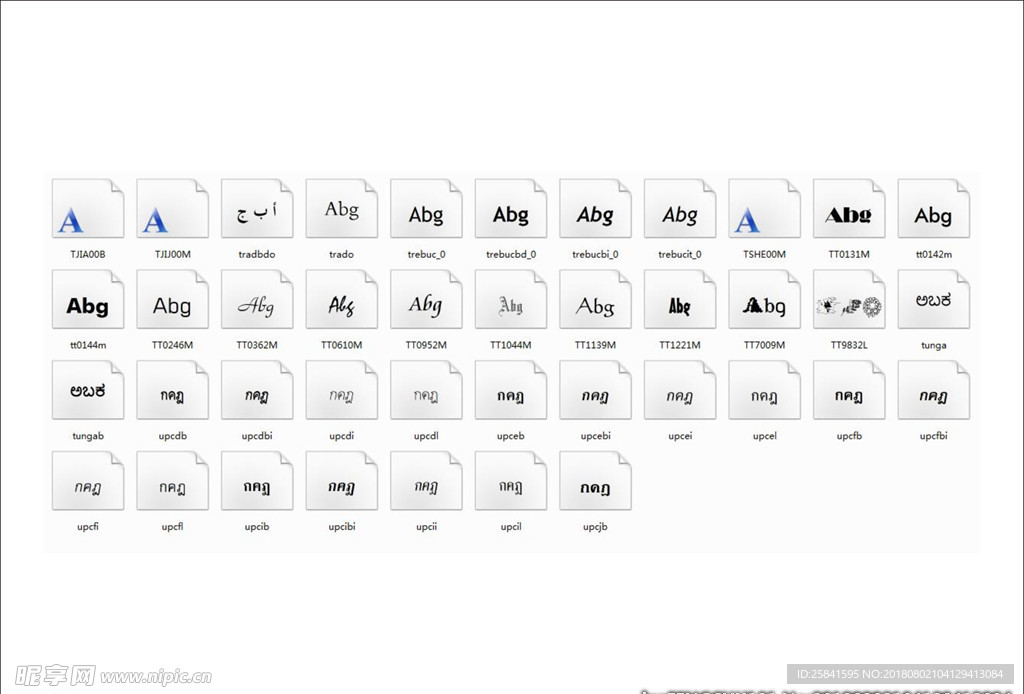Open the www.nipic.com watermark link

pos(157,677)
